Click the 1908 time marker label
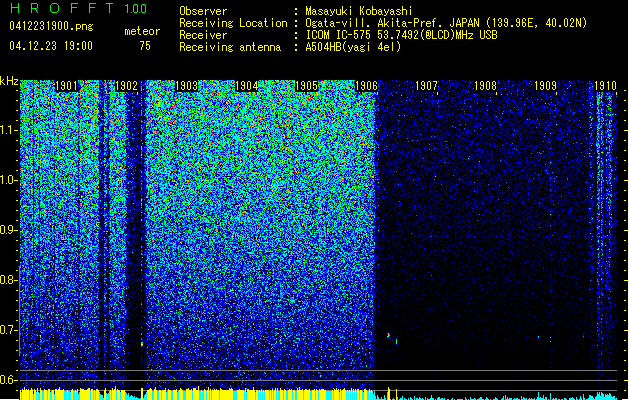This screenshot has height=400, width=629. (485, 86)
